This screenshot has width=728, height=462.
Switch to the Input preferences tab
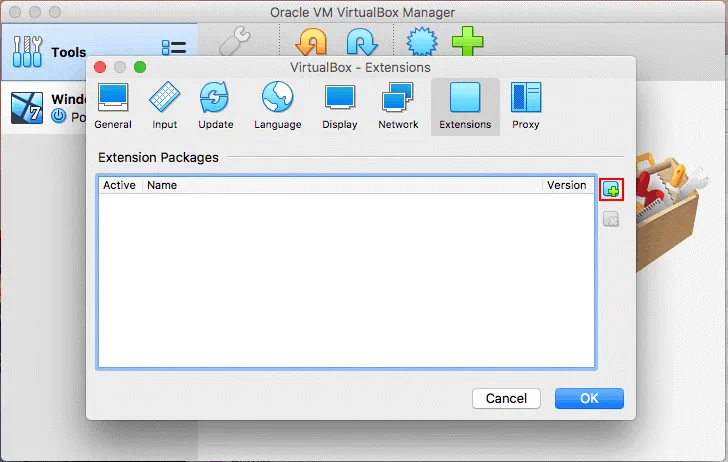(x=164, y=106)
